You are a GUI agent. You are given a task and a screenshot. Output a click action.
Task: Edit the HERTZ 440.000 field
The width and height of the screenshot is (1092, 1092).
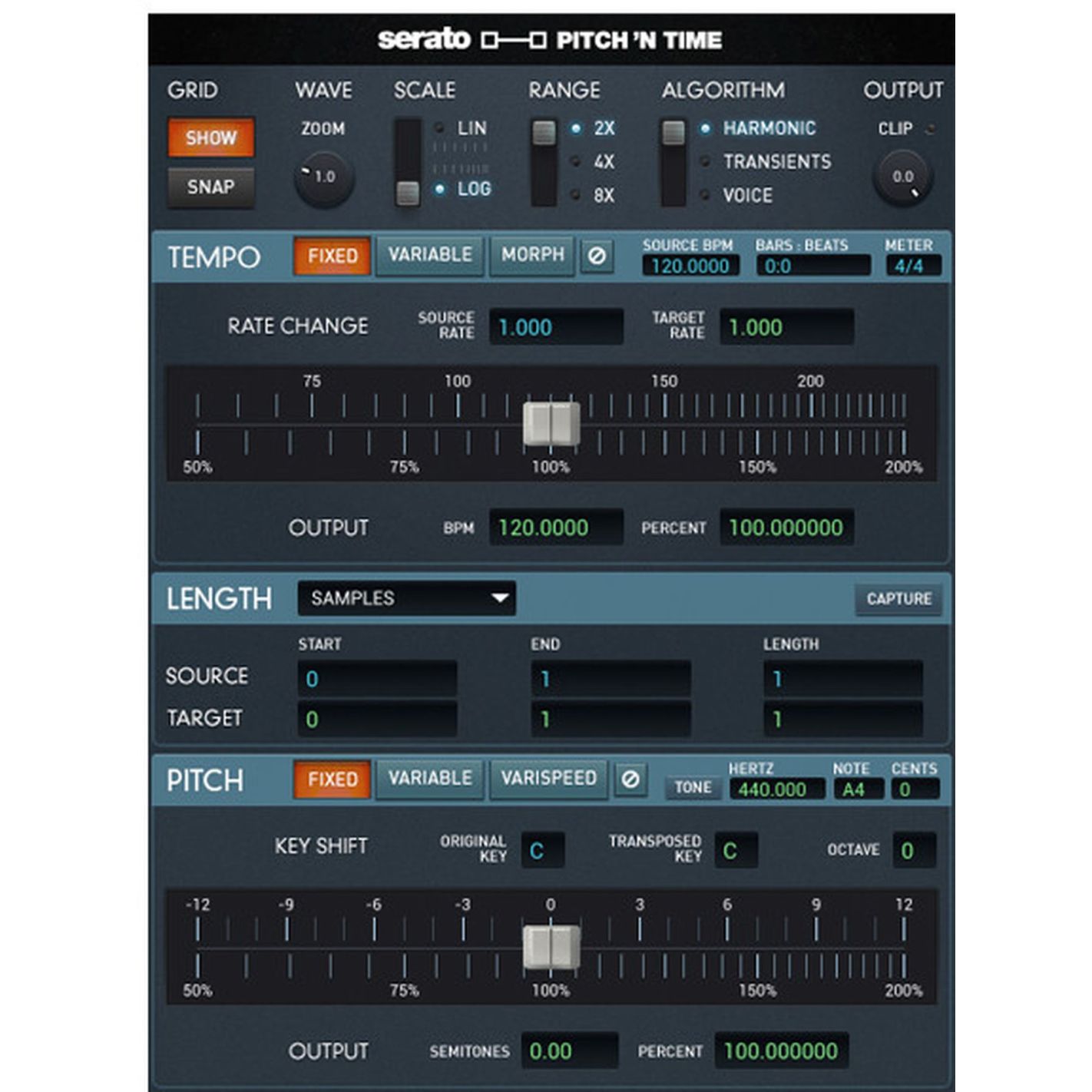click(x=777, y=789)
